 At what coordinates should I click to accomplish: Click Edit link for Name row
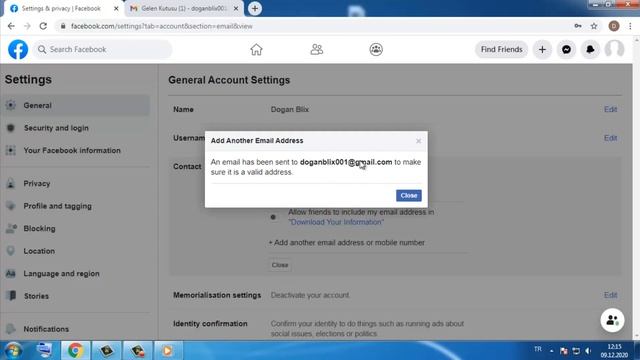(x=610, y=109)
